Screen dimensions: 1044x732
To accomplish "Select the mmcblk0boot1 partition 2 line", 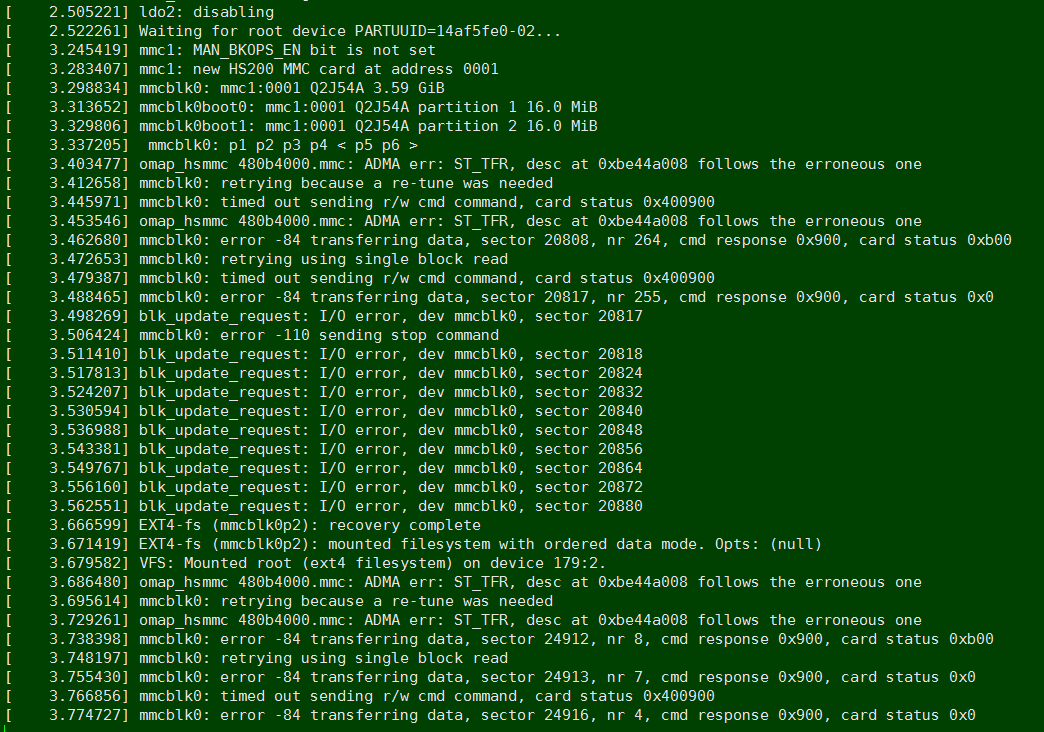I will pyautogui.click(x=368, y=126).
